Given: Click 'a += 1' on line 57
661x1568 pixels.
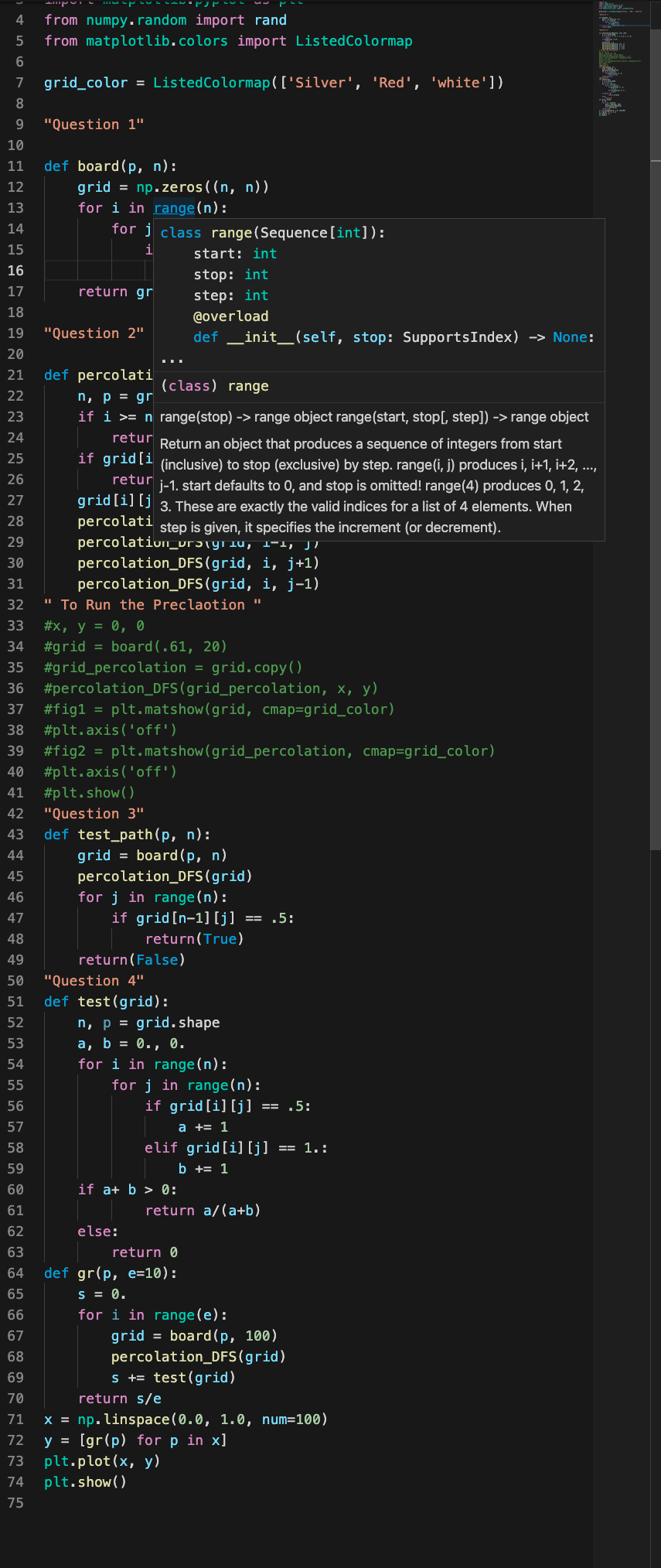Looking at the screenshot, I should pyautogui.click(x=203, y=1127).
